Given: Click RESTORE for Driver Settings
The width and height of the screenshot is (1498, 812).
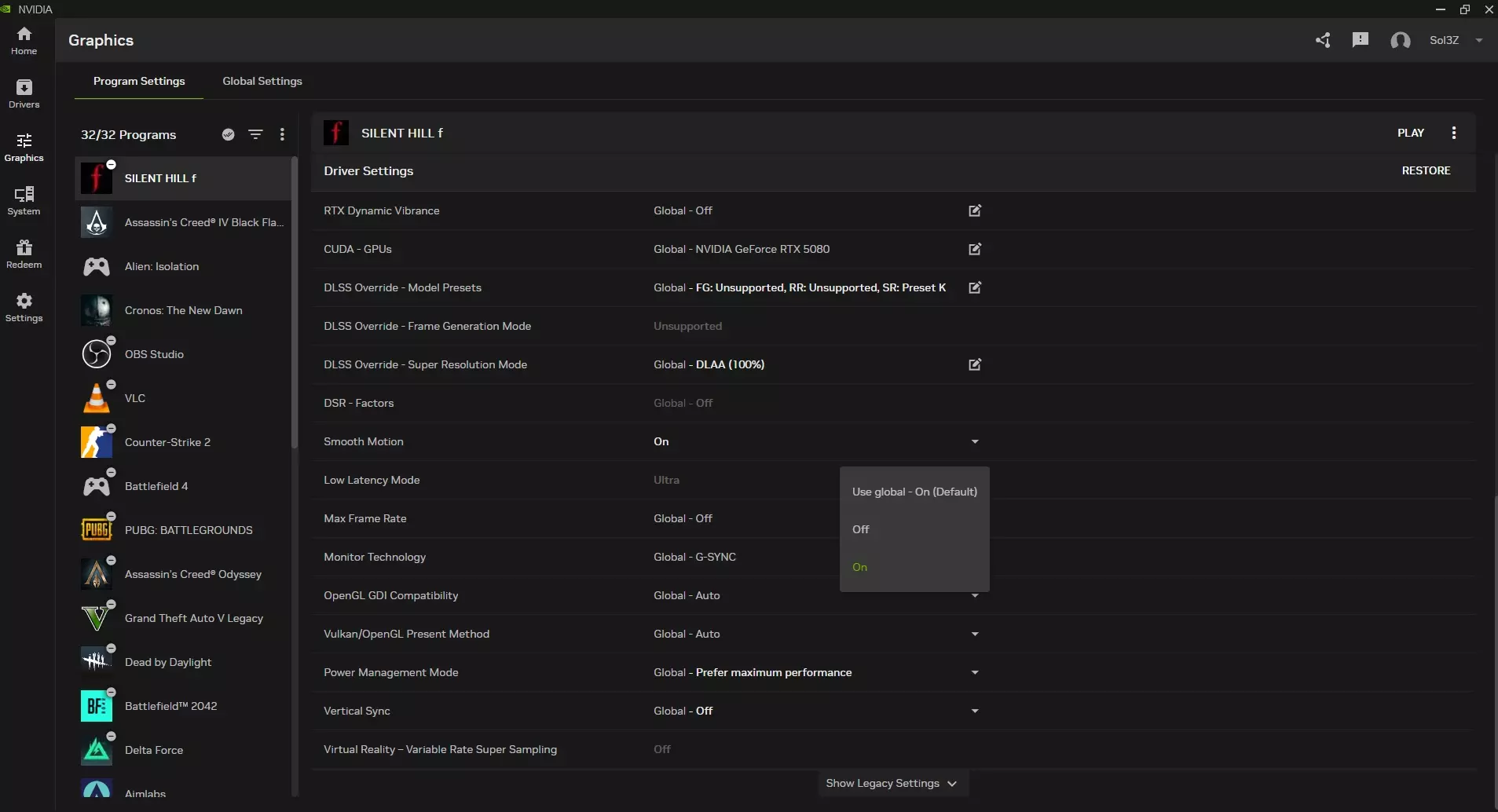Looking at the screenshot, I should (1426, 170).
